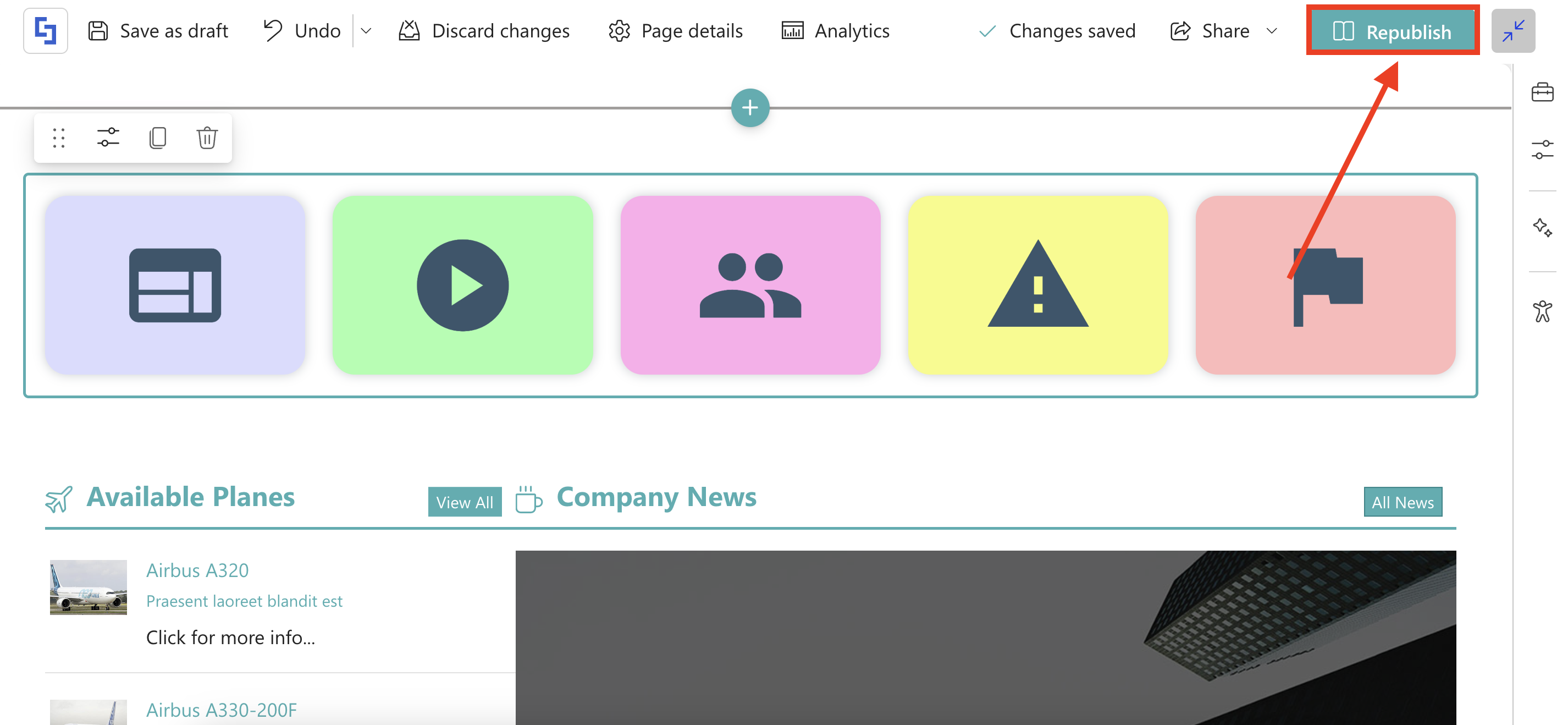Duplicate the selected web part
The height and width of the screenshot is (725, 1568).
click(x=158, y=138)
